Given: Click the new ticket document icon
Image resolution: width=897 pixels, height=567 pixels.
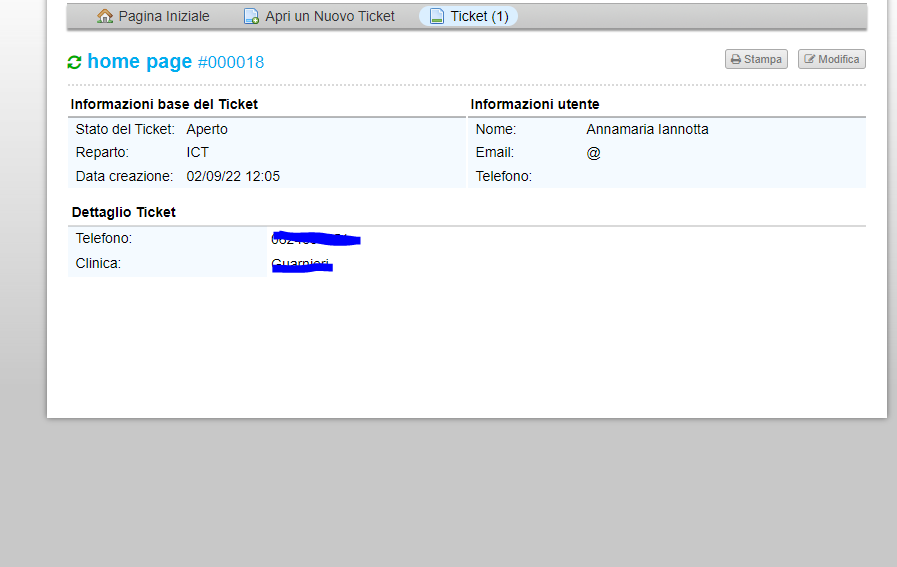Looking at the screenshot, I should pos(252,16).
